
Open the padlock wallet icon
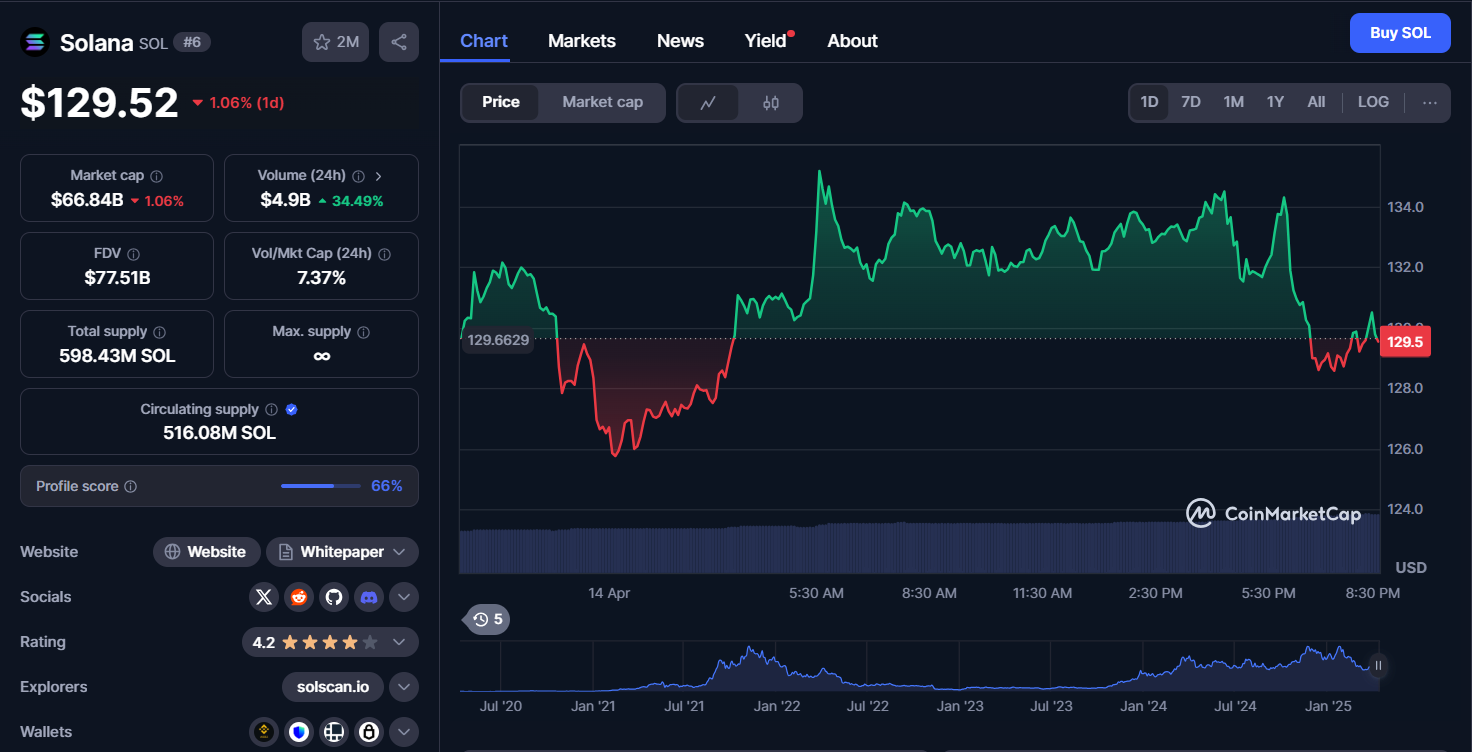[369, 732]
